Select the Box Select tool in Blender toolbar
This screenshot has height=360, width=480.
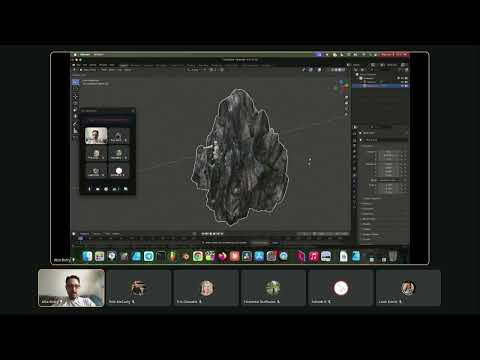[76, 82]
